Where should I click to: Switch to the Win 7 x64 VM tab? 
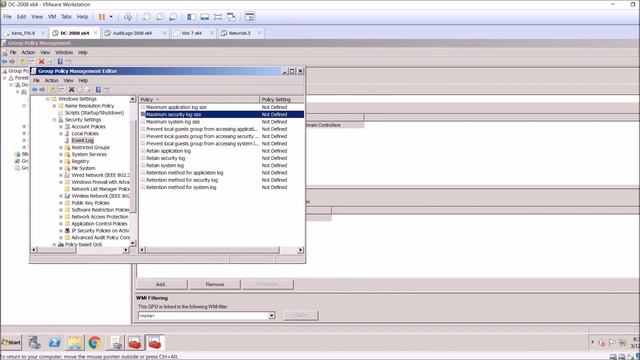point(191,33)
